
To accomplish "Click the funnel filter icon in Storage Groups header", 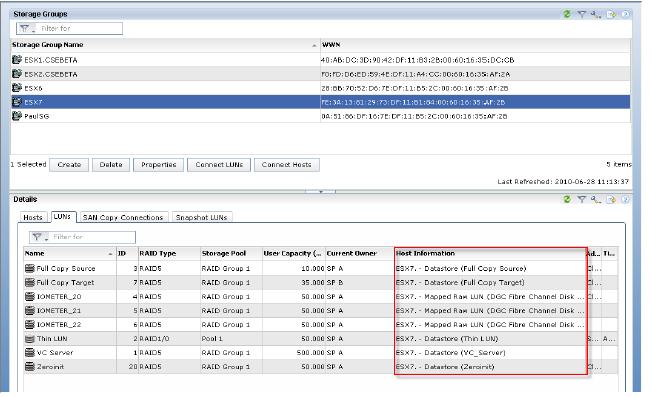I will point(581,14).
